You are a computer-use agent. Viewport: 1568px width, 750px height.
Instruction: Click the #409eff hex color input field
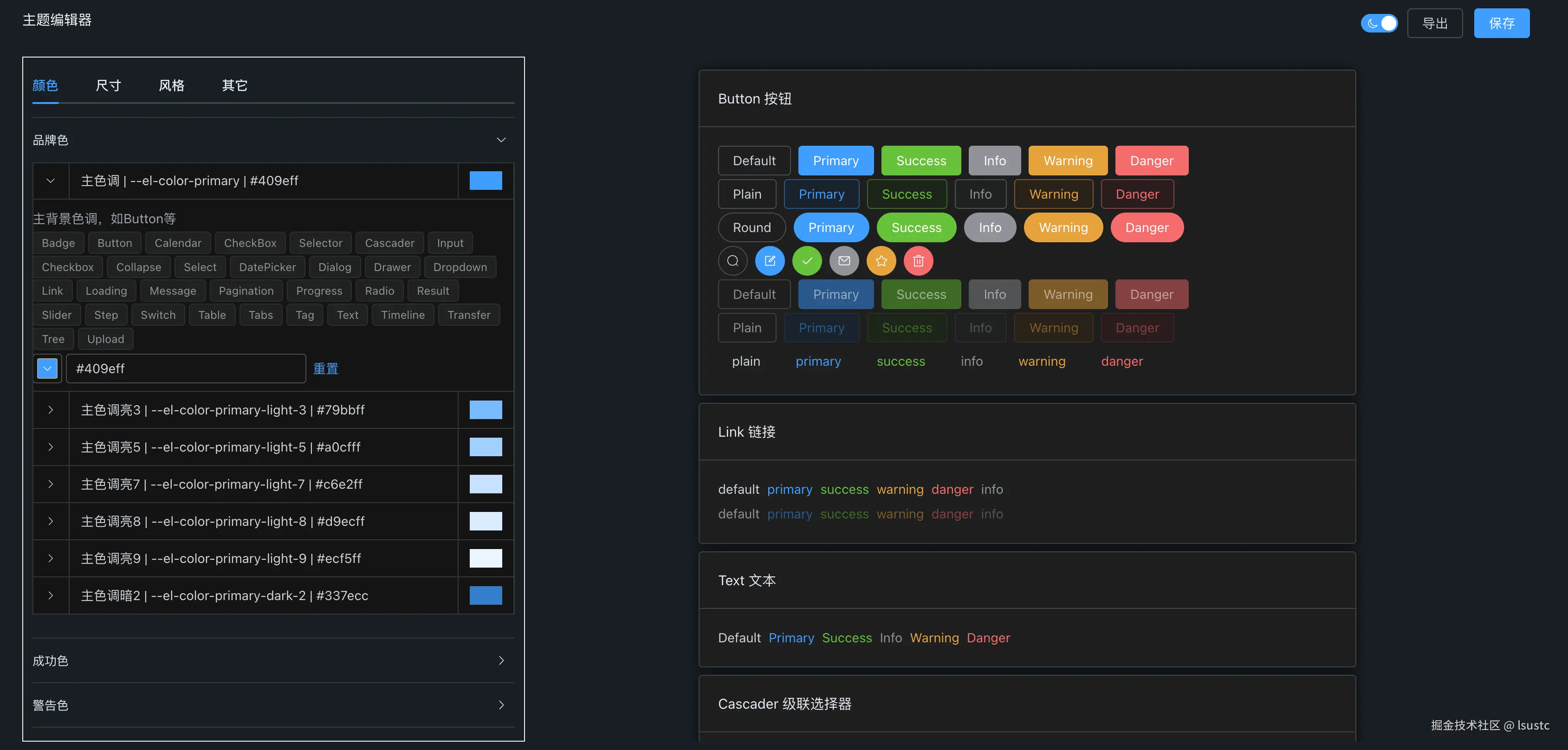click(x=186, y=369)
